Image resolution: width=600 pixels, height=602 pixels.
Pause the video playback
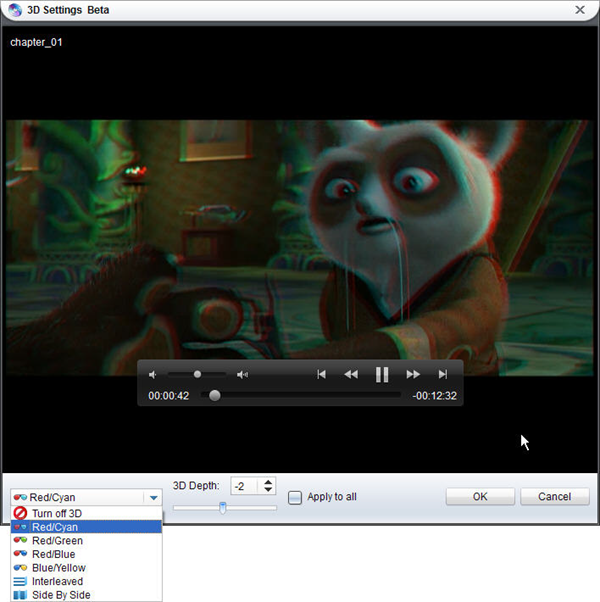382,374
